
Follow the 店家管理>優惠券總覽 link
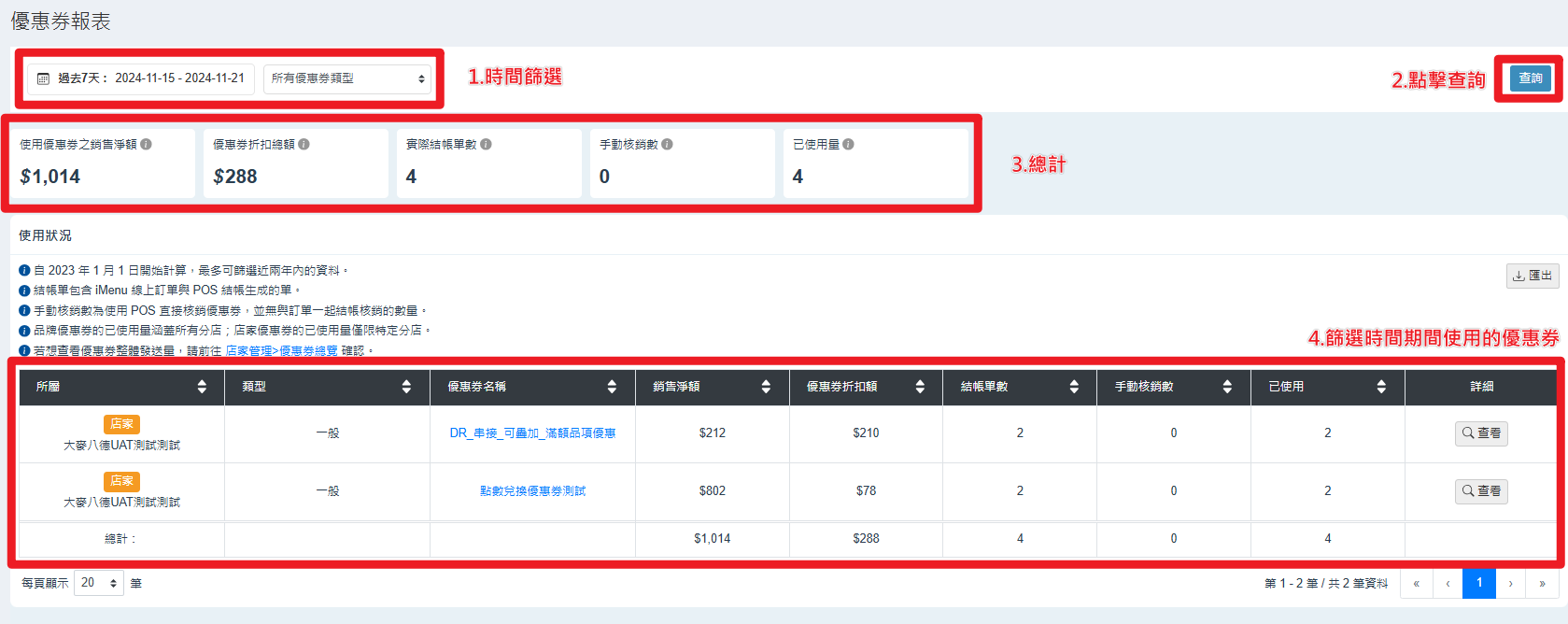click(x=281, y=351)
